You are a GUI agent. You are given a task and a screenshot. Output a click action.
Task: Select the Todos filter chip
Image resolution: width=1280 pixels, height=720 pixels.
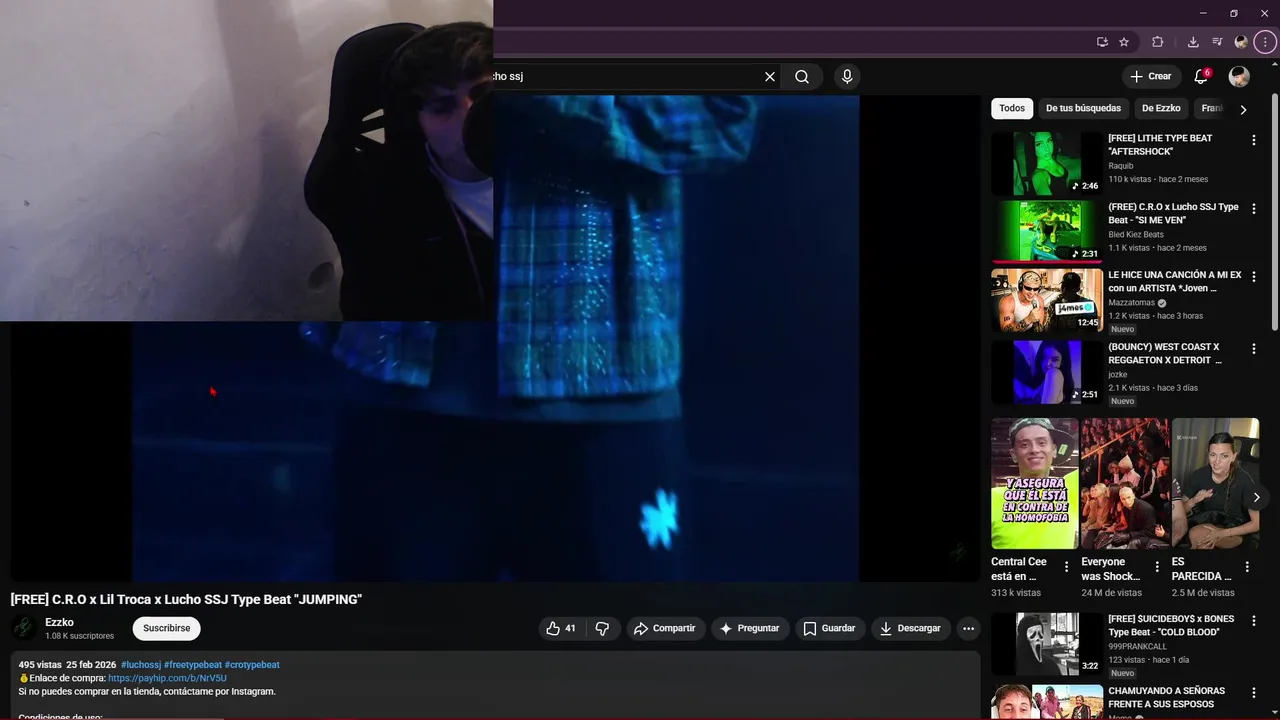click(x=1012, y=108)
